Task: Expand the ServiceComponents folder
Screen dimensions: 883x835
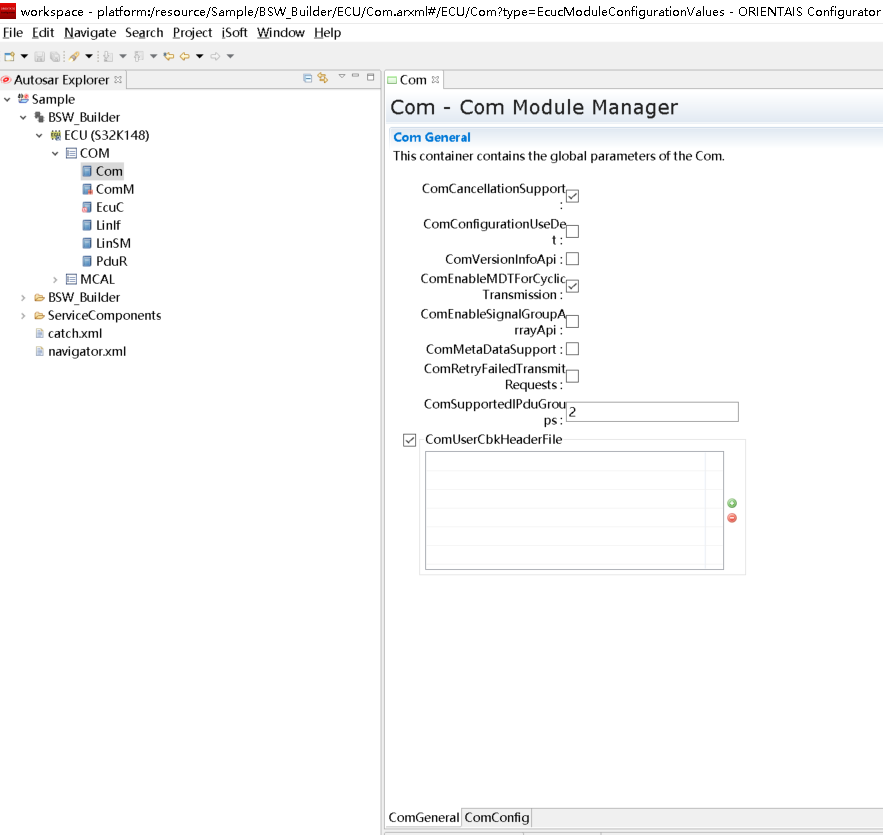Action: (x=23, y=315)
